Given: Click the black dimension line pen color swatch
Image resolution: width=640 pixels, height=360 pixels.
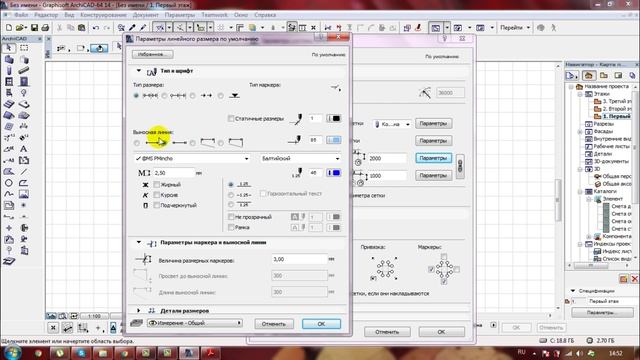Looking at the screenshot, I should click(x=333, y=118).
